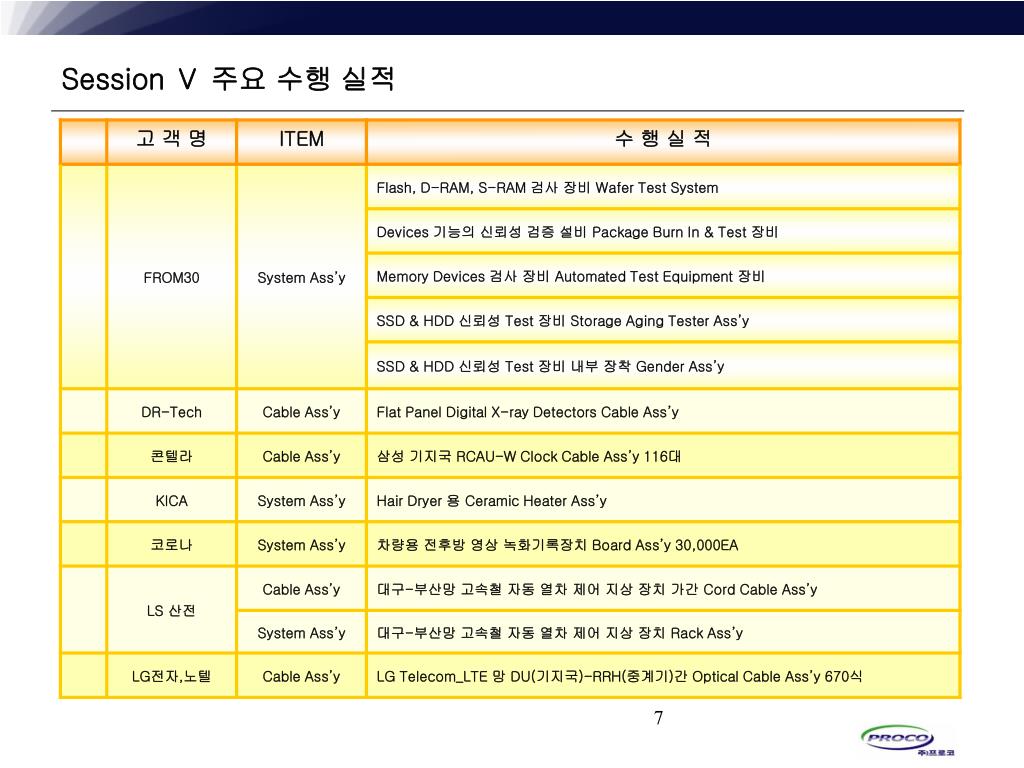This screenshot has height=768, width=1024.
Task: Click the 'Cord Cable Ass'y' row text
Action: [597, 590]
